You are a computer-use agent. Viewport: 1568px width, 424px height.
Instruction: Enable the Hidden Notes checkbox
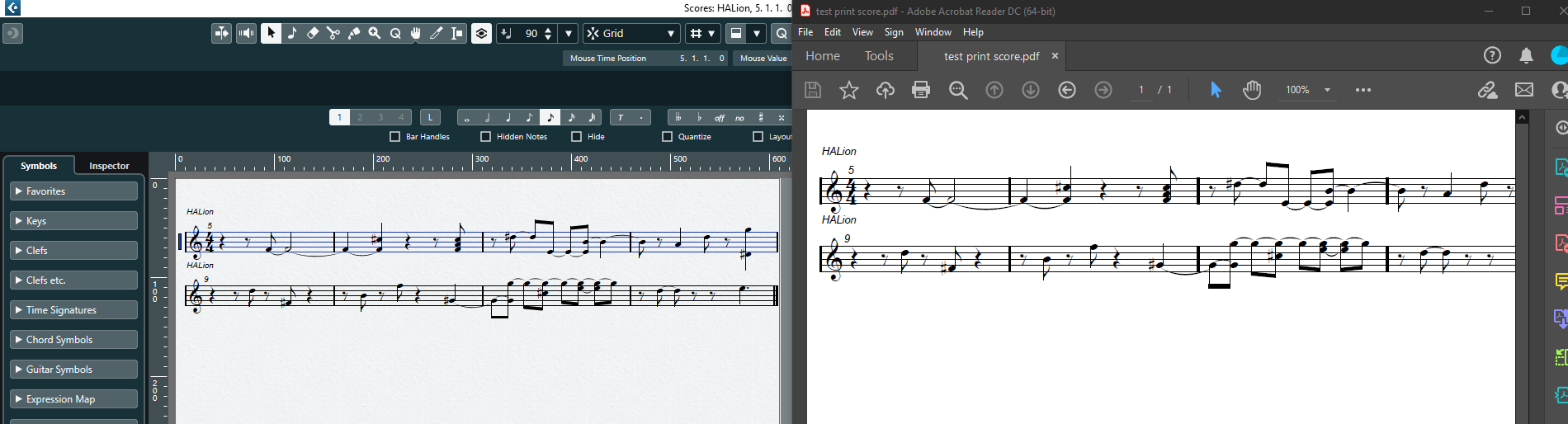tap(485, 137)
